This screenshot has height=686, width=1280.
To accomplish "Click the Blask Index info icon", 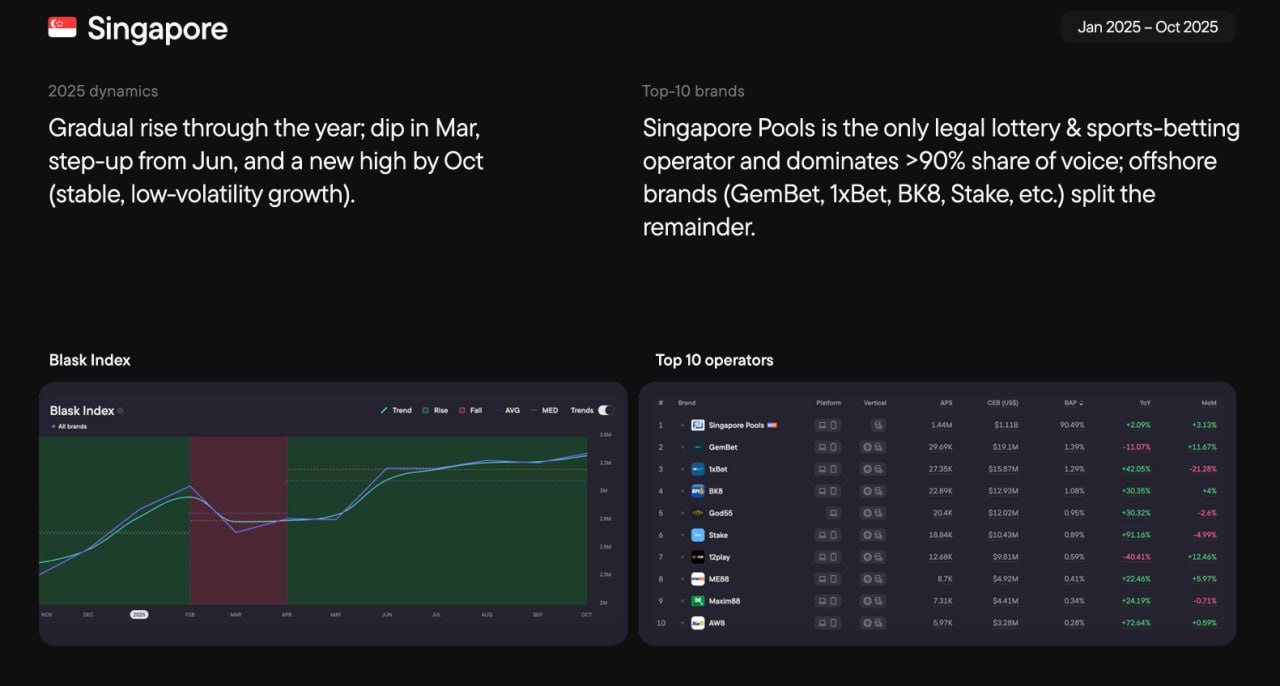I will coord(121,411).
